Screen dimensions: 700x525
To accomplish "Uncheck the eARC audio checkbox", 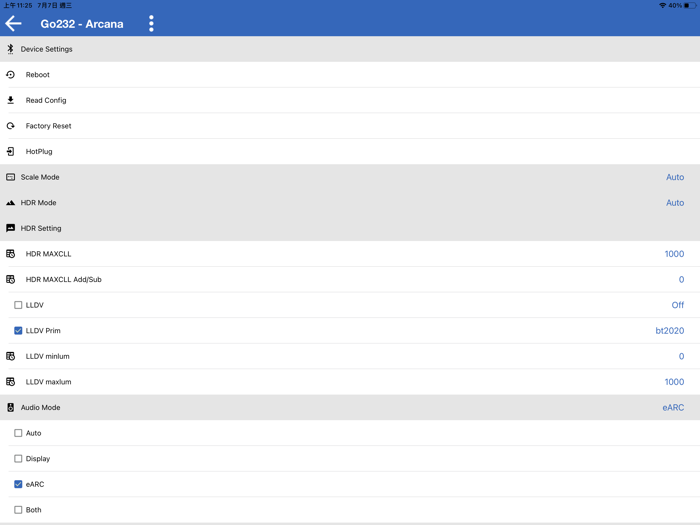I will (18, 484).
